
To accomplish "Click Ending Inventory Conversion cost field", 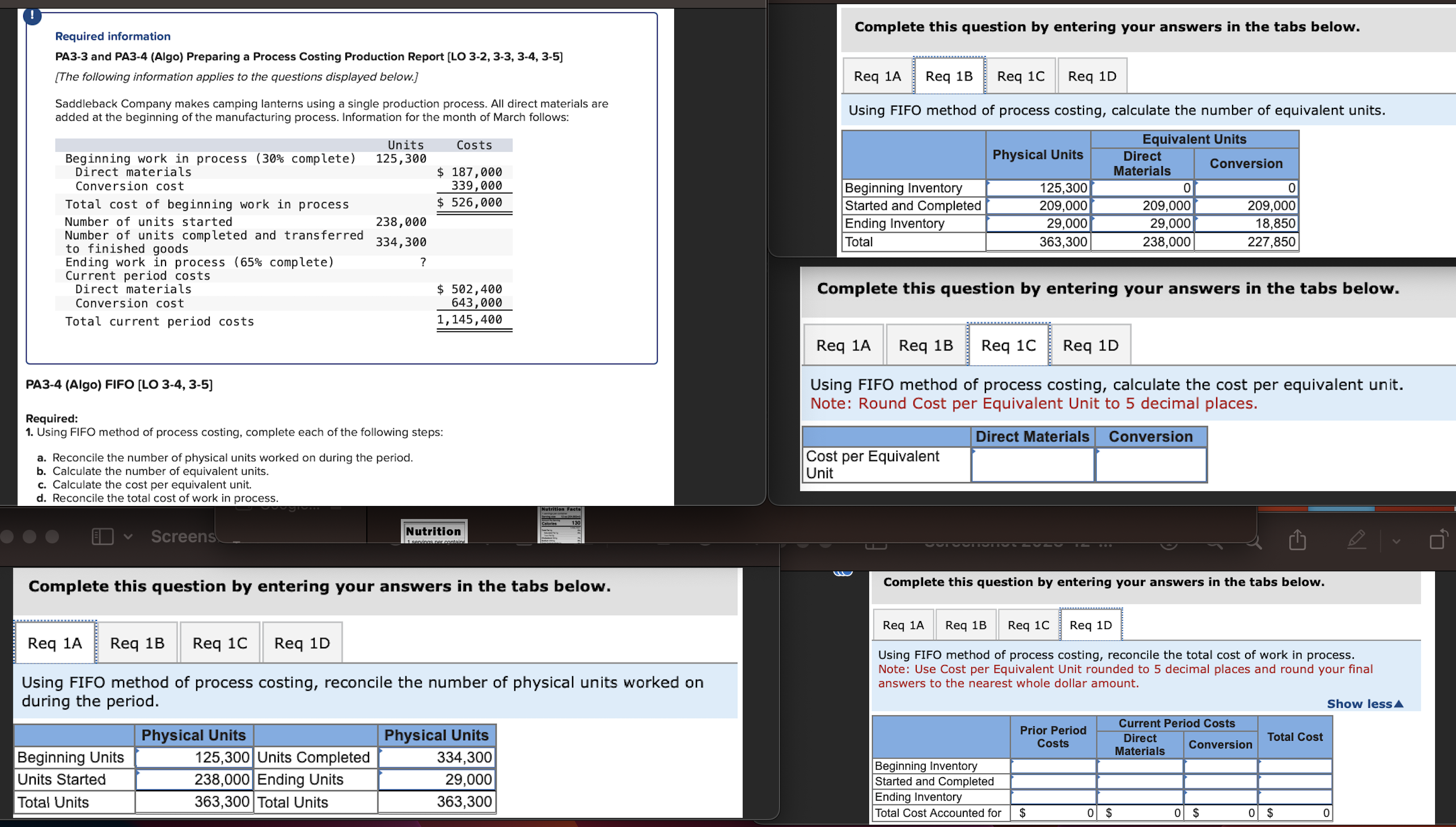I will (1221, 797).
